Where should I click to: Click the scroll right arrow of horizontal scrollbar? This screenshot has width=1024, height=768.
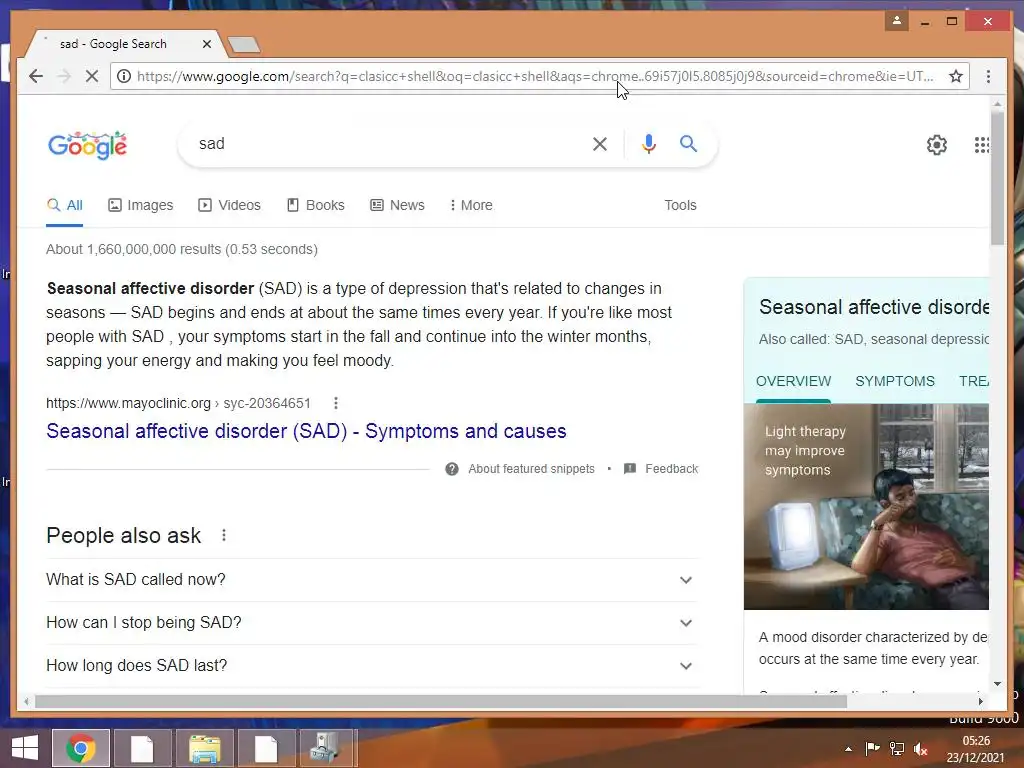(980, 701)
